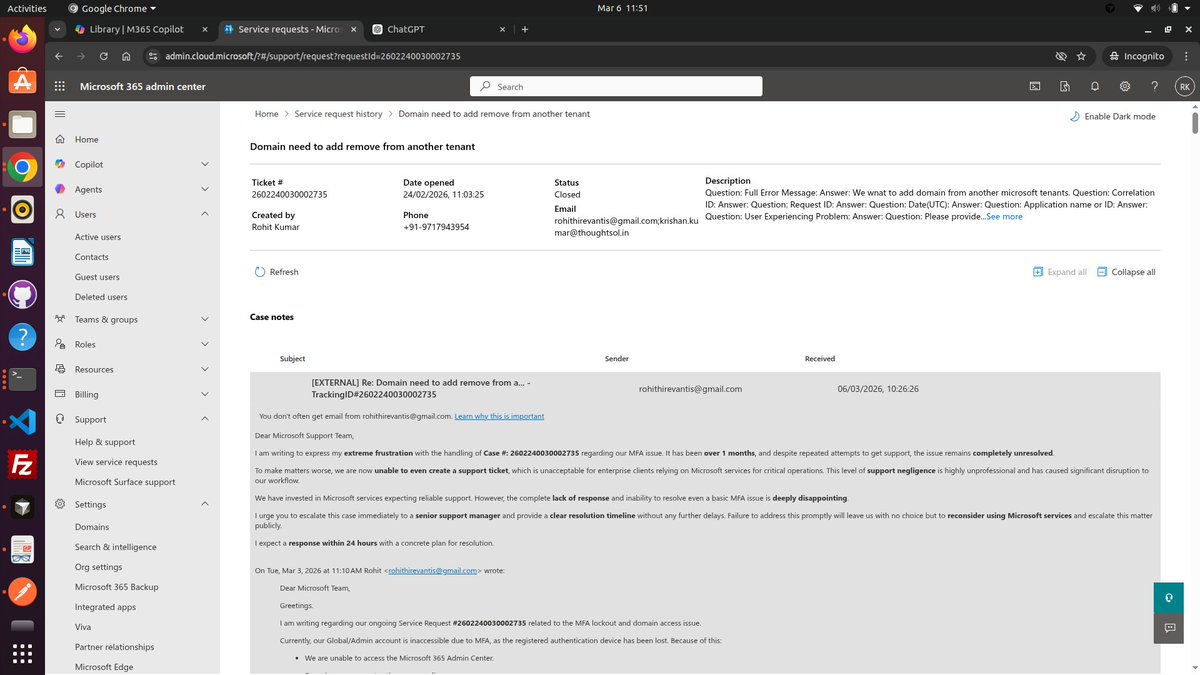Screen dimensions: 1200x675
Task: Click the Refresh icon in case toolbar
Action: [x=260, y=272]
